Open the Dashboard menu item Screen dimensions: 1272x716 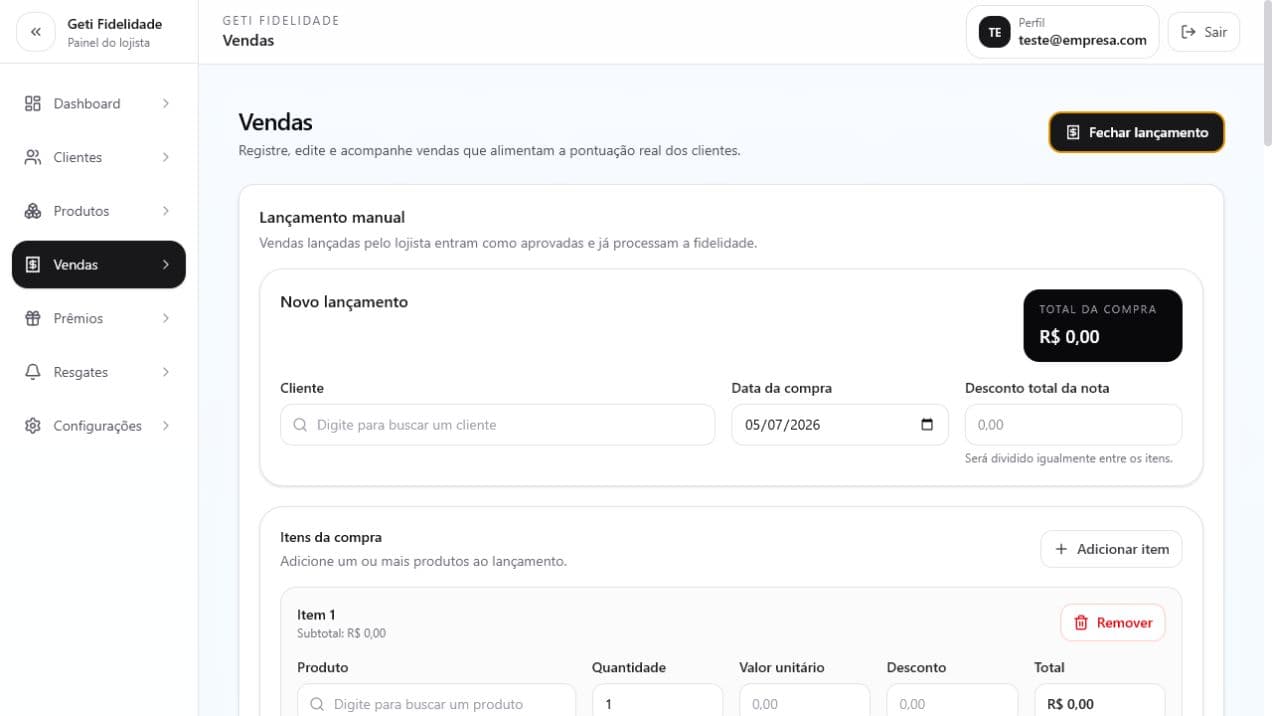[99, 103]
